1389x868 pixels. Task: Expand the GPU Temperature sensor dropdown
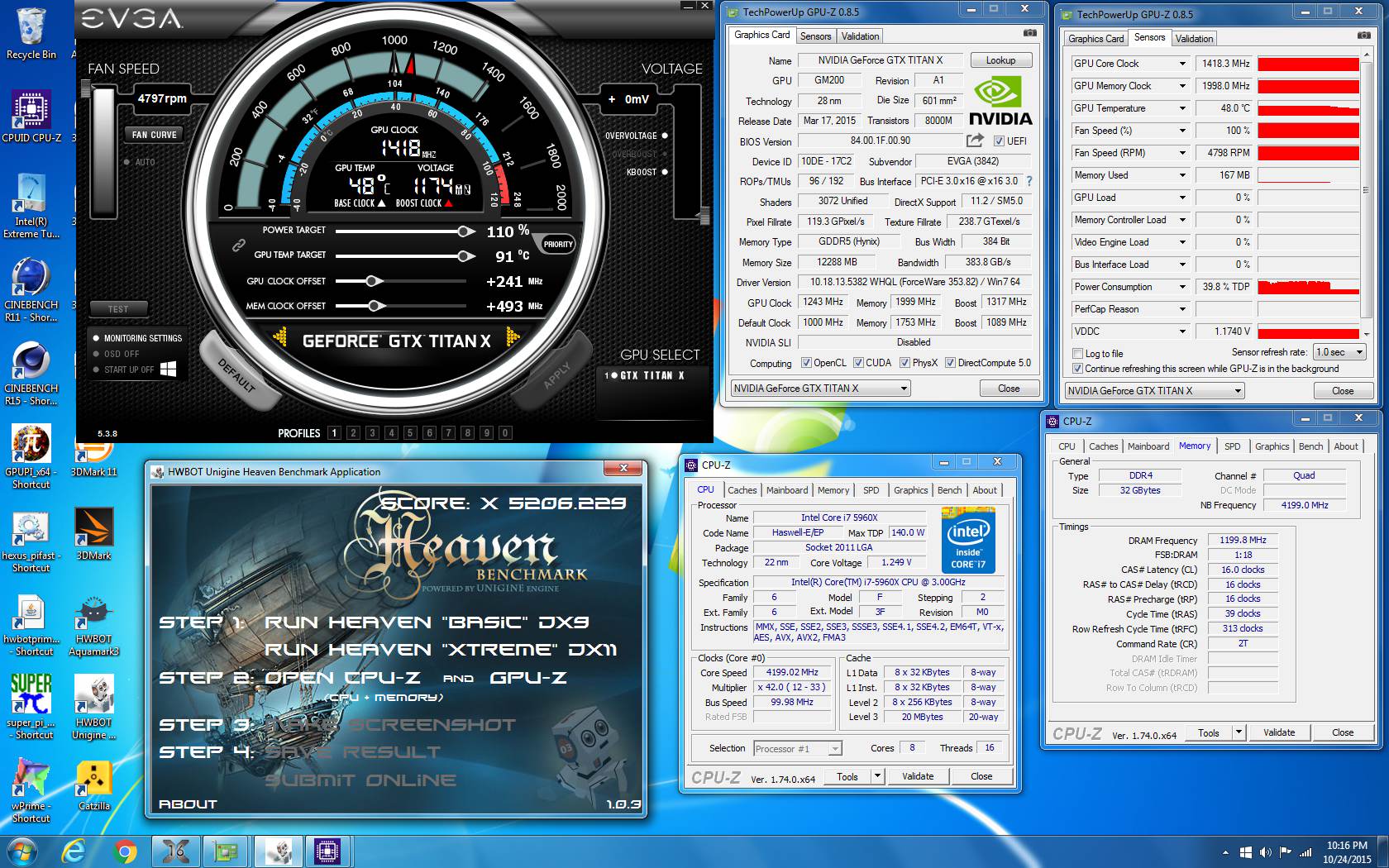pos(1182,108)
